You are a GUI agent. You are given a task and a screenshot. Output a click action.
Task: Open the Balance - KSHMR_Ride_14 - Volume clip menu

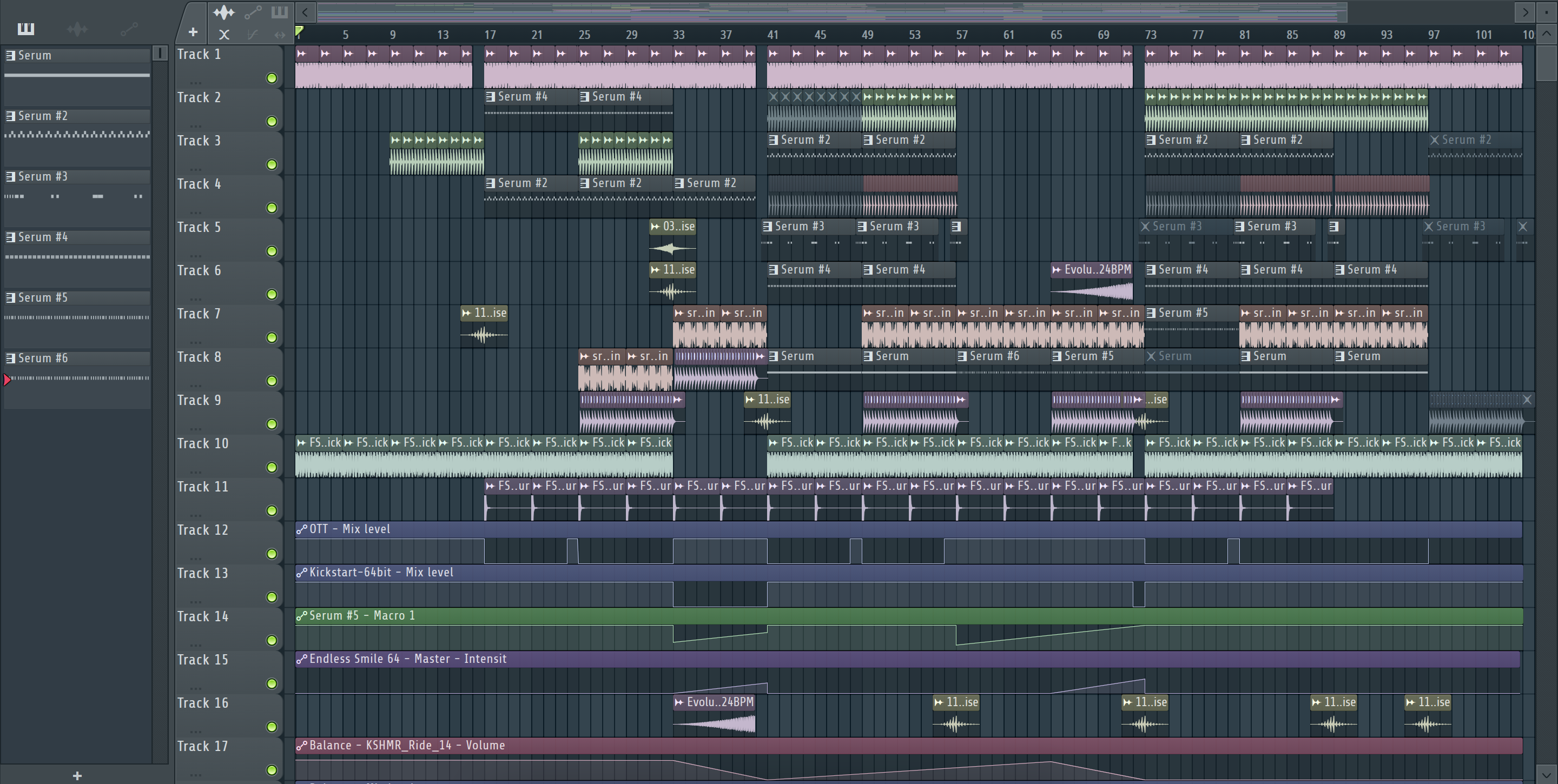click(x=302, y=745)
